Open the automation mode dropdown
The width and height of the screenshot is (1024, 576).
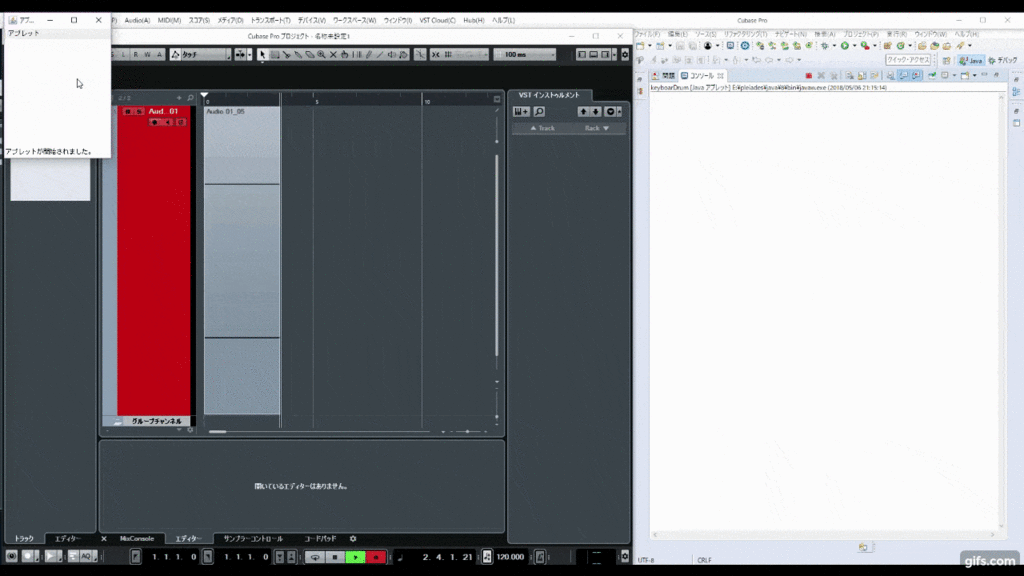click(228, 55)
